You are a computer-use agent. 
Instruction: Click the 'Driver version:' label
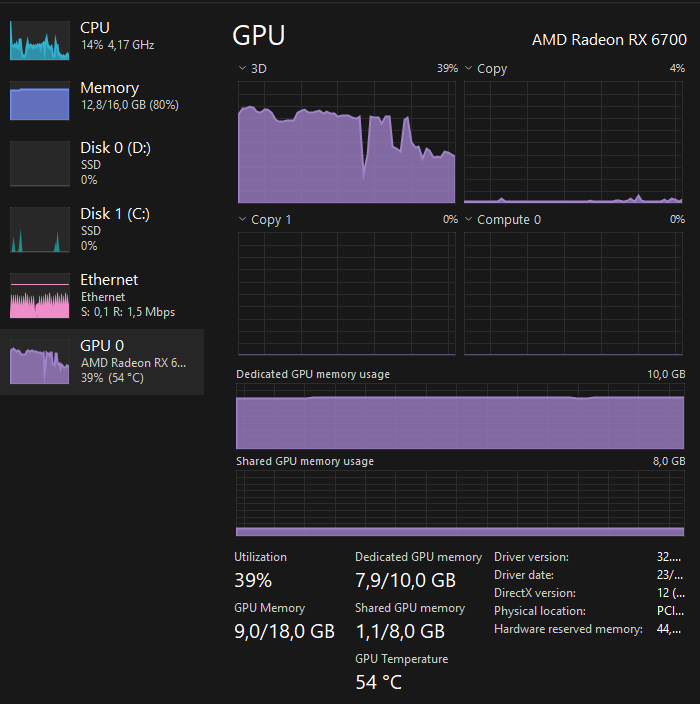click(531, 557)
